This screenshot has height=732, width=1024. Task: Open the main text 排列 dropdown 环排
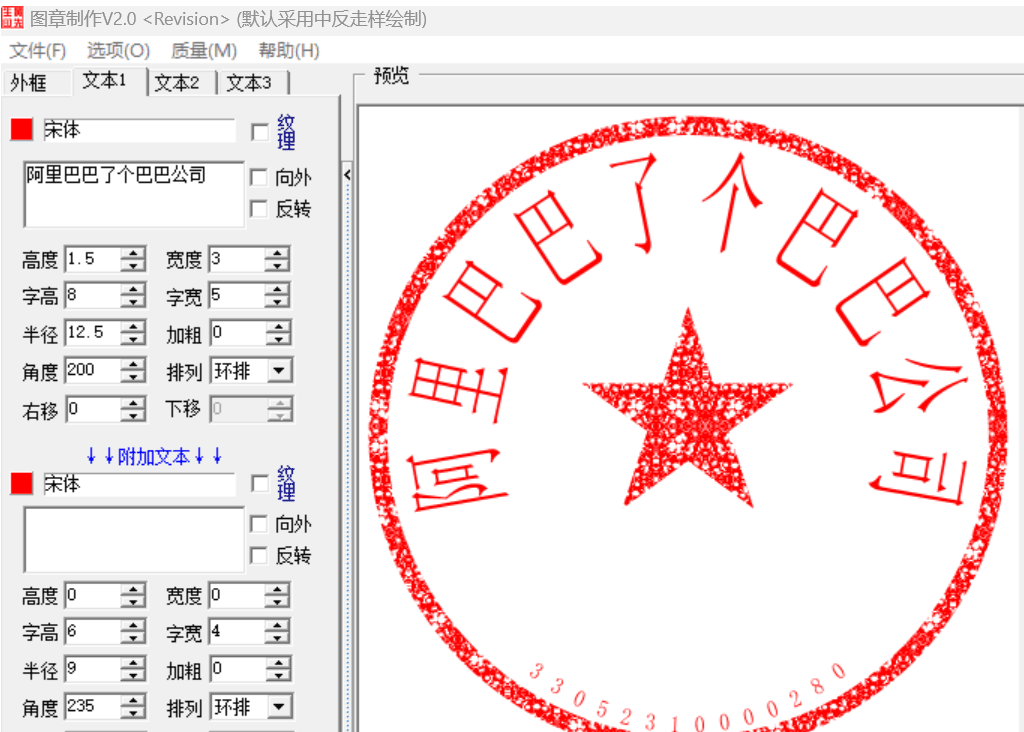[280, 371]
